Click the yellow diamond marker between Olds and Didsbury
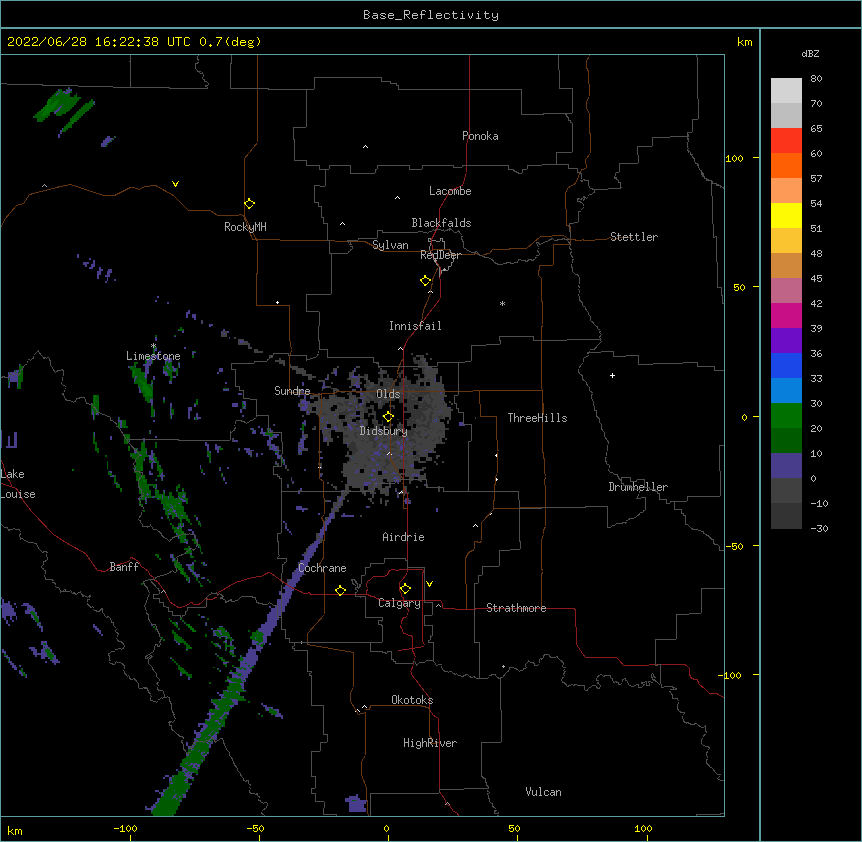 click(388, 417)
